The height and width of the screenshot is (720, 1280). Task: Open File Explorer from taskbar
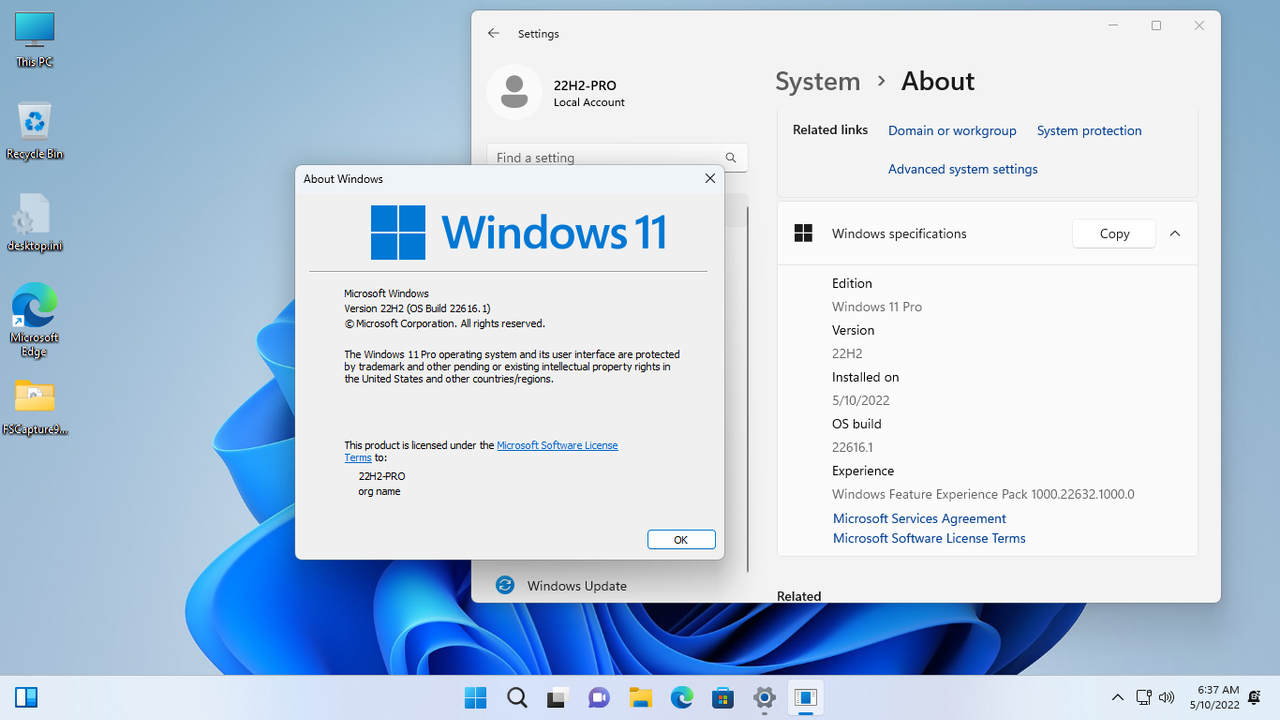[640, 697]
